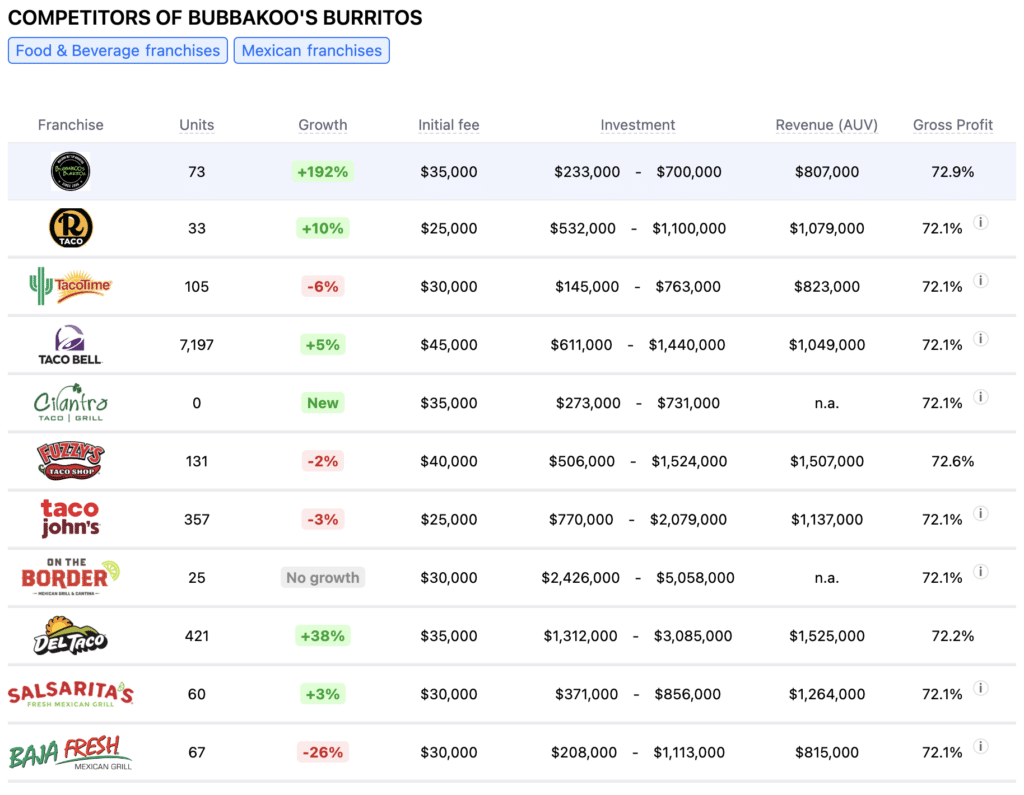Click the -2% growth badge

[323, 461]
